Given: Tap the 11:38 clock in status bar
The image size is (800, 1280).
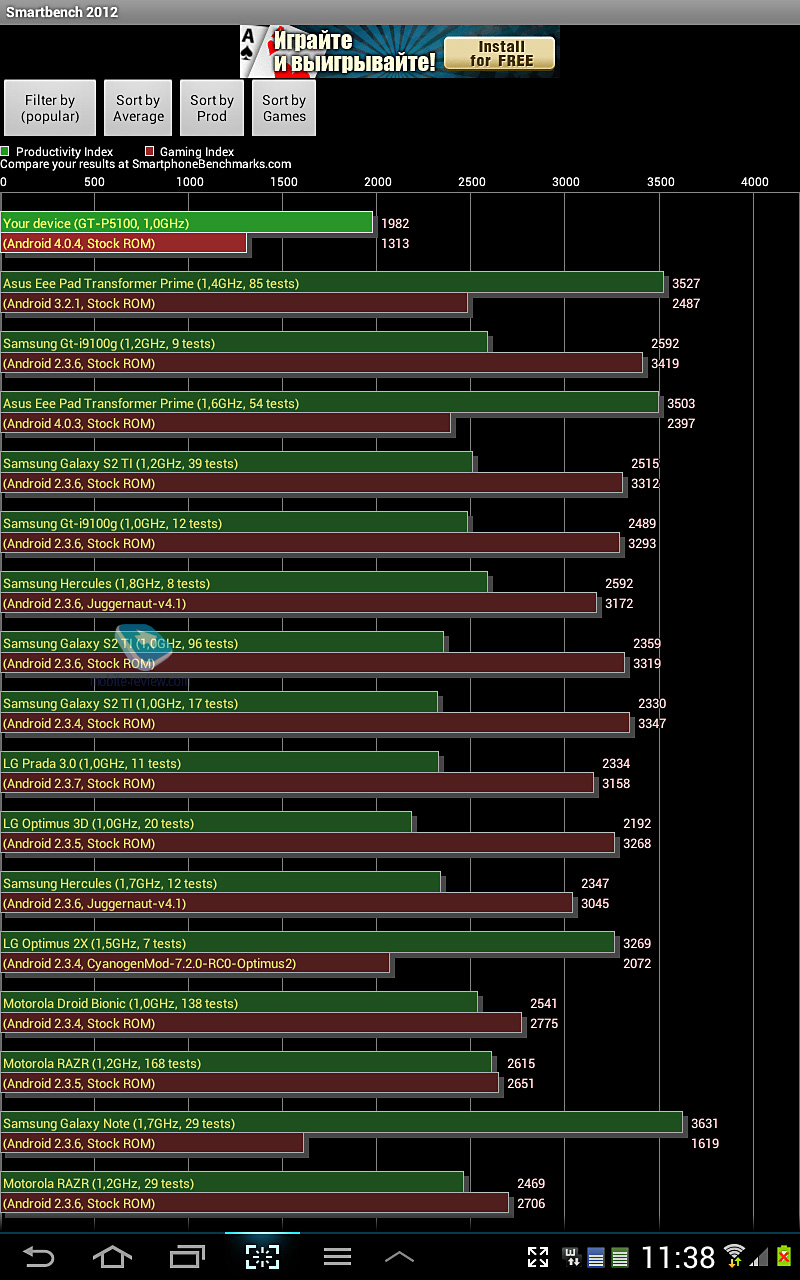Looking at the screenshot, I should pyautogui.click(x=678, y=1256).
